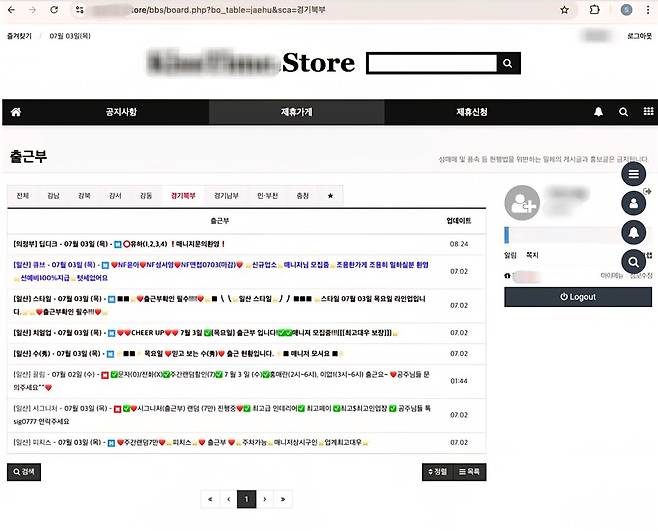This screenshot has width=658, height=531.
Task: Open the 검색 search button below the list
Action: (24, 472)
